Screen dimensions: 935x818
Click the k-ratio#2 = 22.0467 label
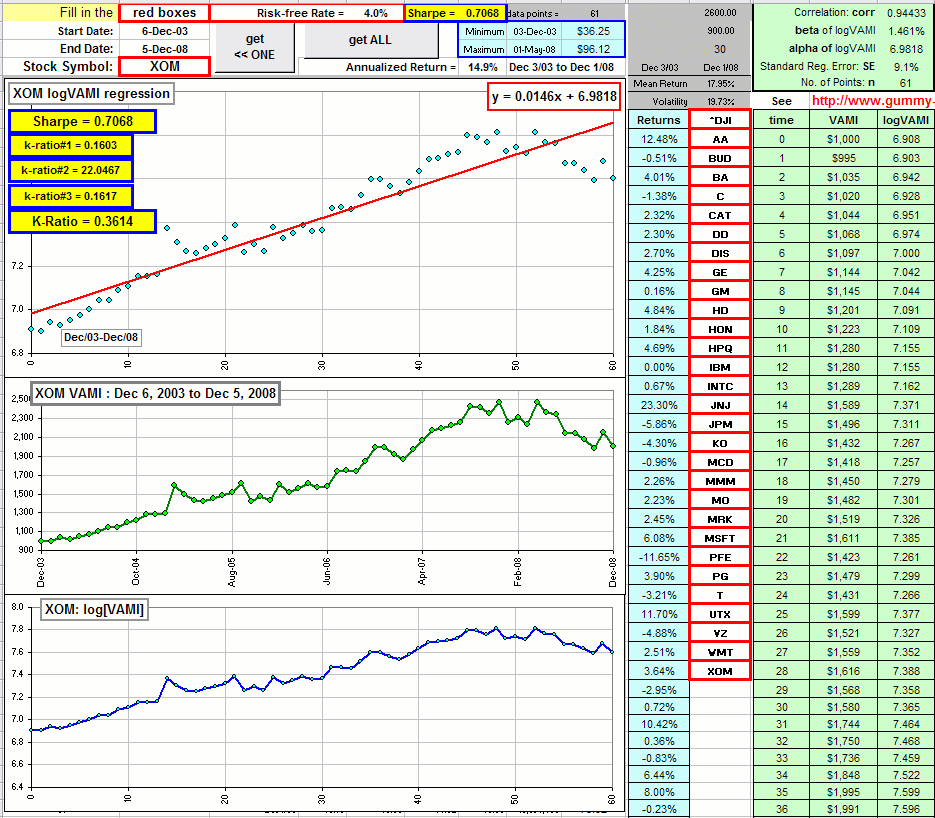pyautogui.click(x=70, y=171)
